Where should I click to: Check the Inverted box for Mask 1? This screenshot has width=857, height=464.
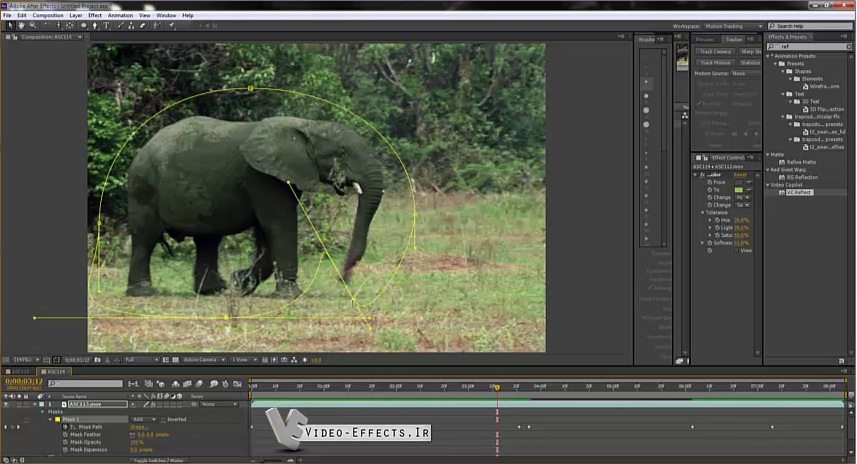(163, 419)
